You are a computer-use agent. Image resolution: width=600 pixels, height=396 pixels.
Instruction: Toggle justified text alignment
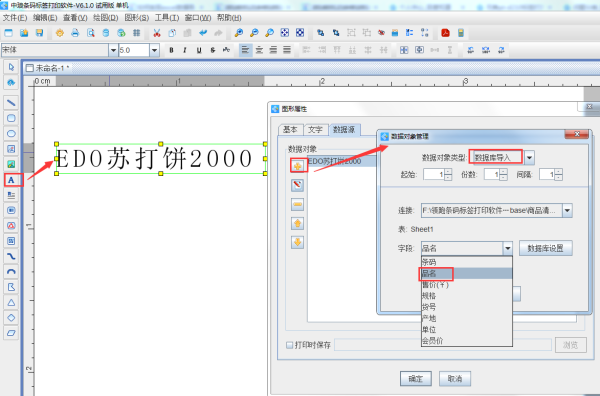coord(287,50)
